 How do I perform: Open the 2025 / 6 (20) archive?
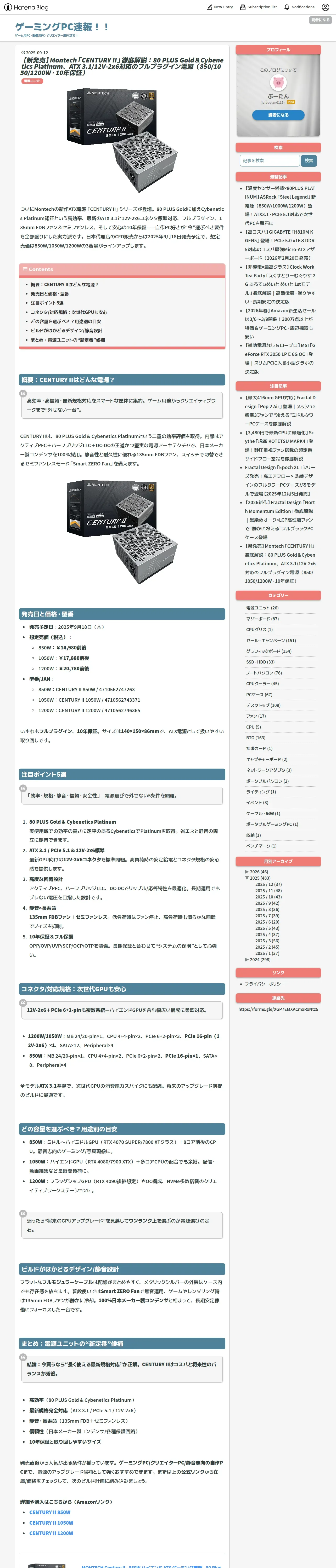[267, 922]
